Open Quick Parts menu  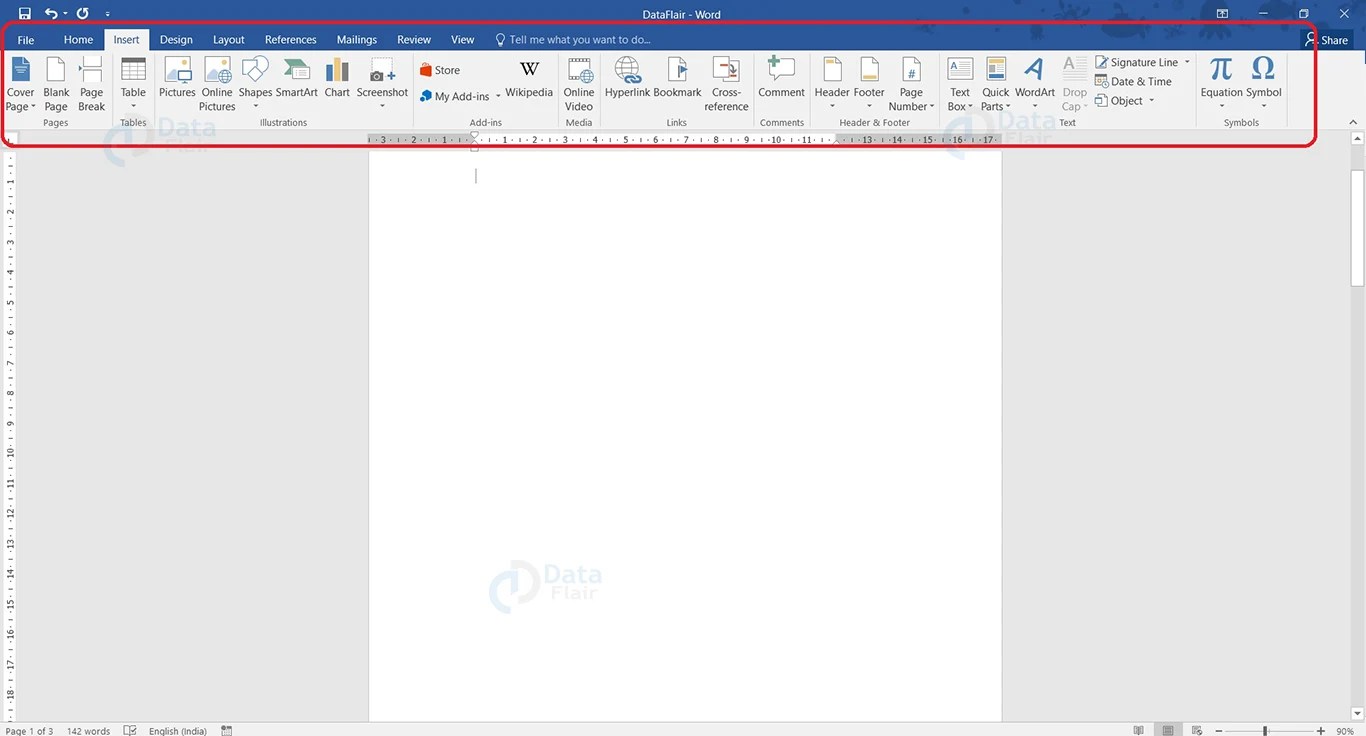996,84
